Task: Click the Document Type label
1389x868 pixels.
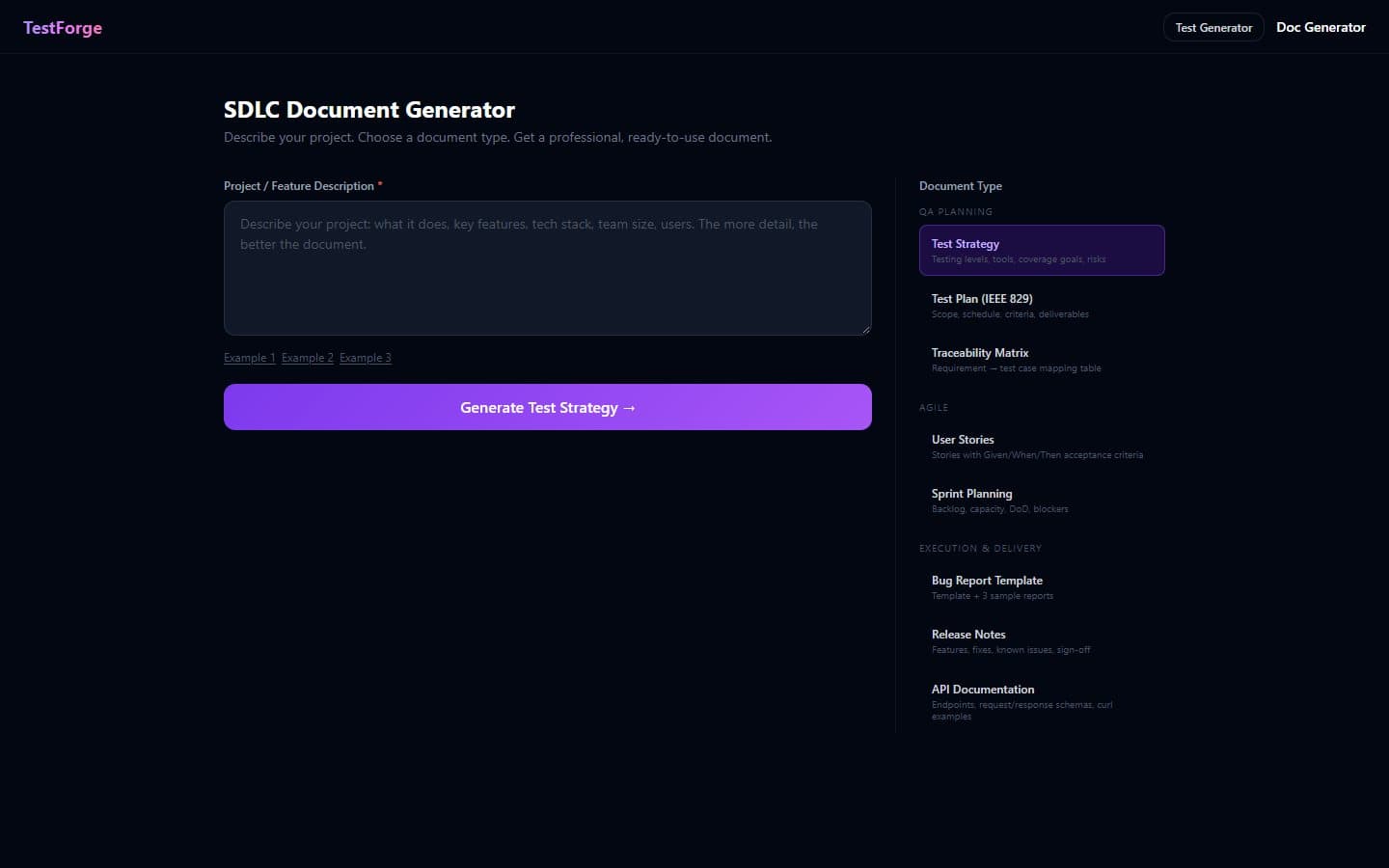Action: tap(961, 186)
